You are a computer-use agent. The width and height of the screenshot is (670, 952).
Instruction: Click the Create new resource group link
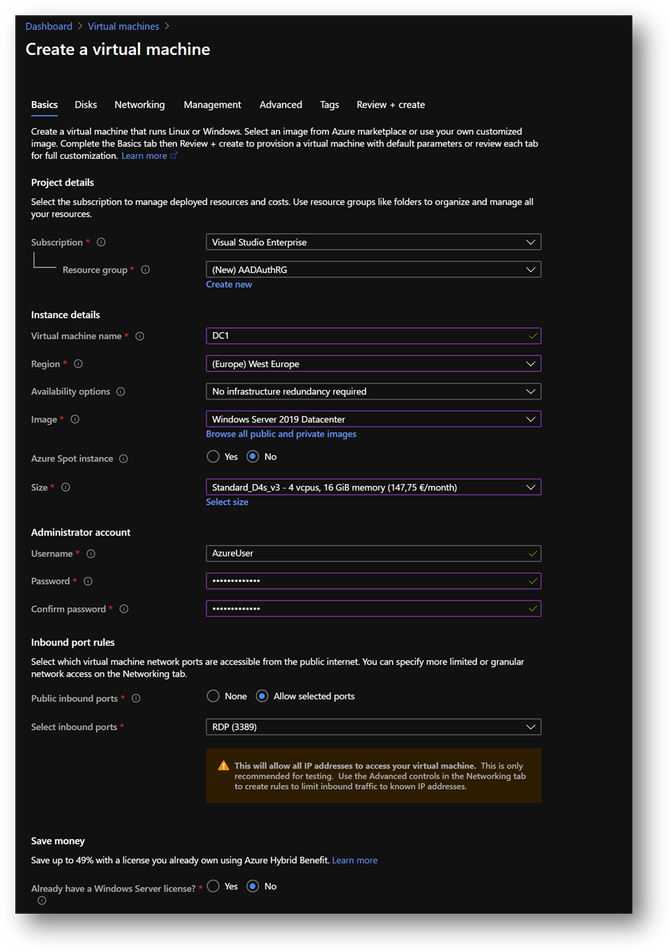tap(229, 285)
